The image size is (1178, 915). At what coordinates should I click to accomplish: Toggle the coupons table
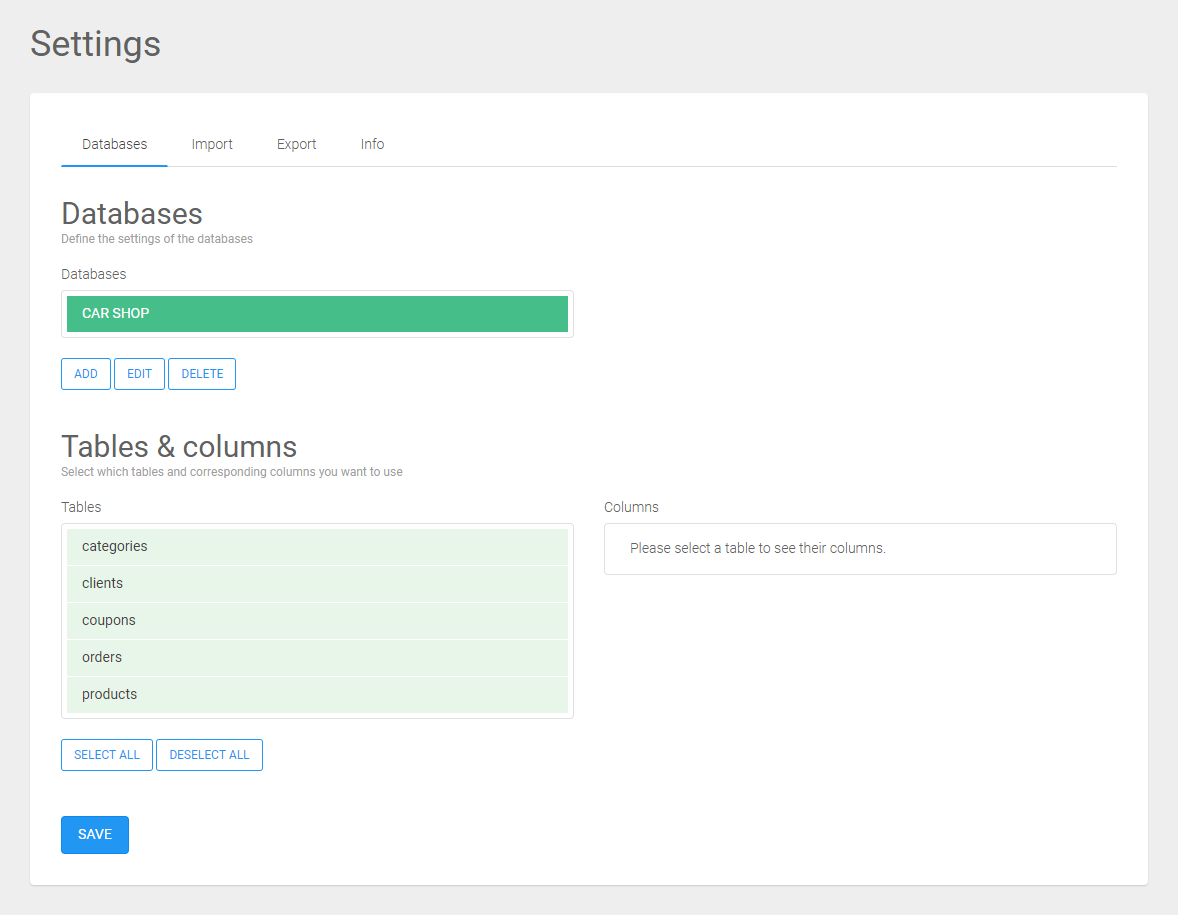click(317, 621)
